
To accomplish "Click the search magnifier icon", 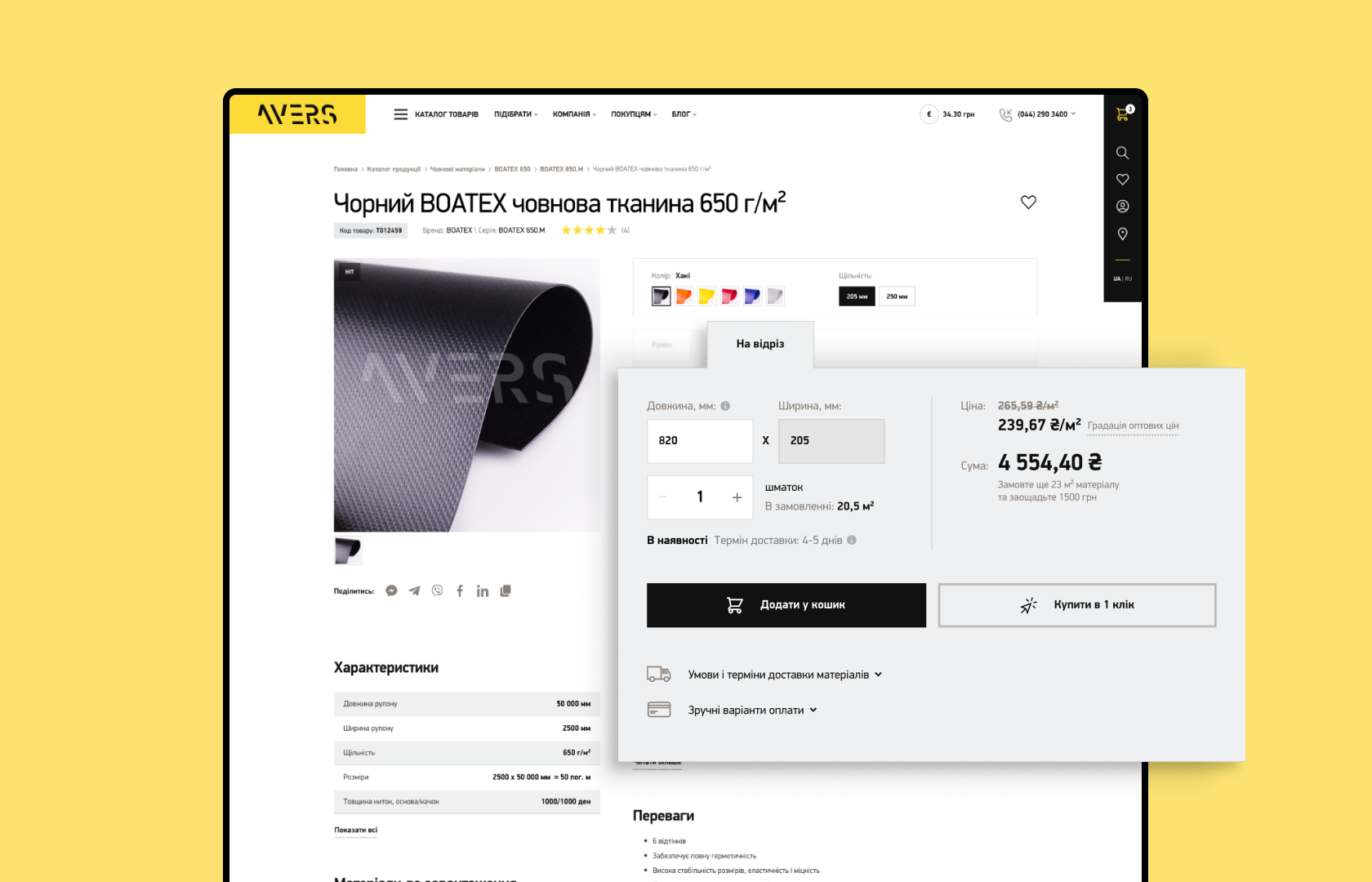I will (x=1122, y=153).
